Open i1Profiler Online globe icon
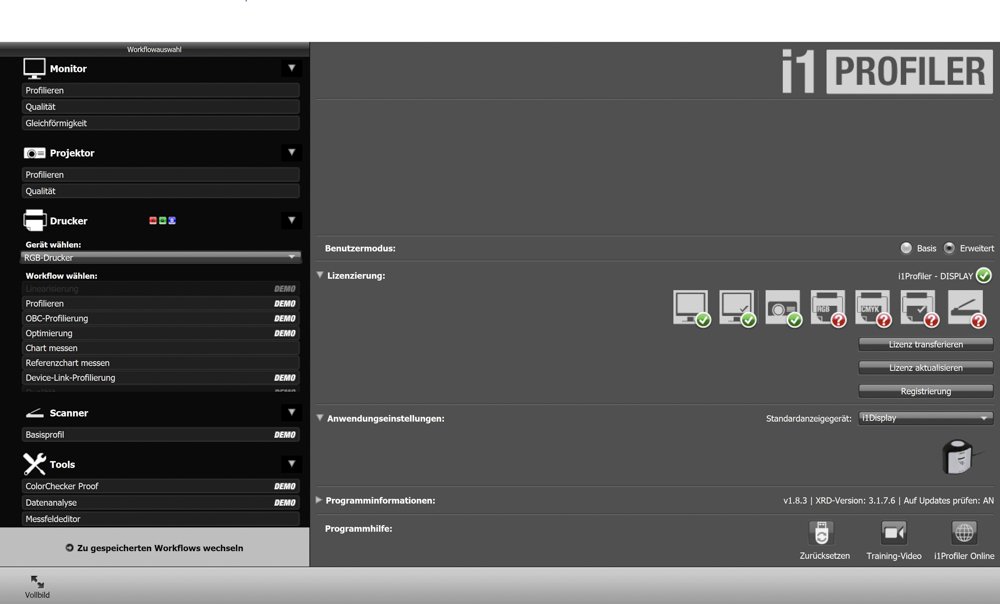1000x604 pixels. 964,534
